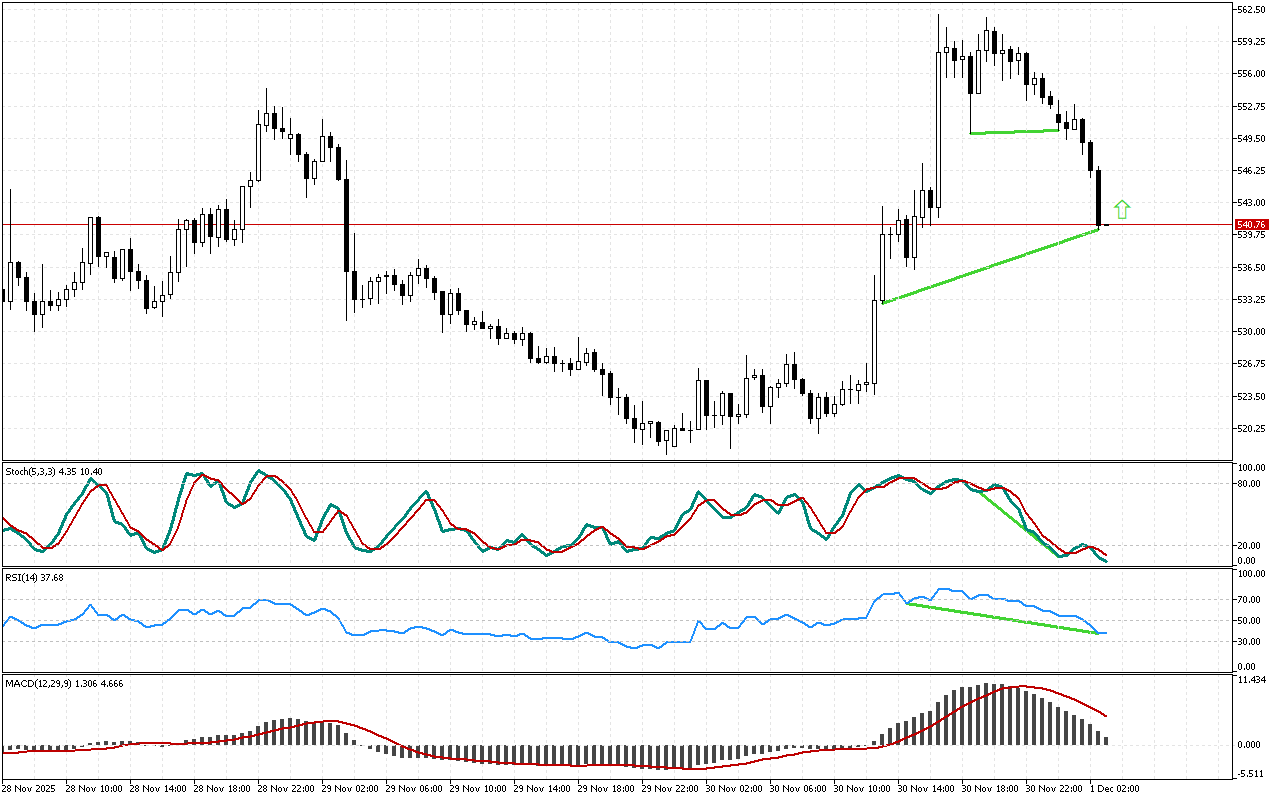Click the 70.00 level on RSI scale
Image resolution: width=1280 pixels, height=800 pixels.
click(1249, 600)
